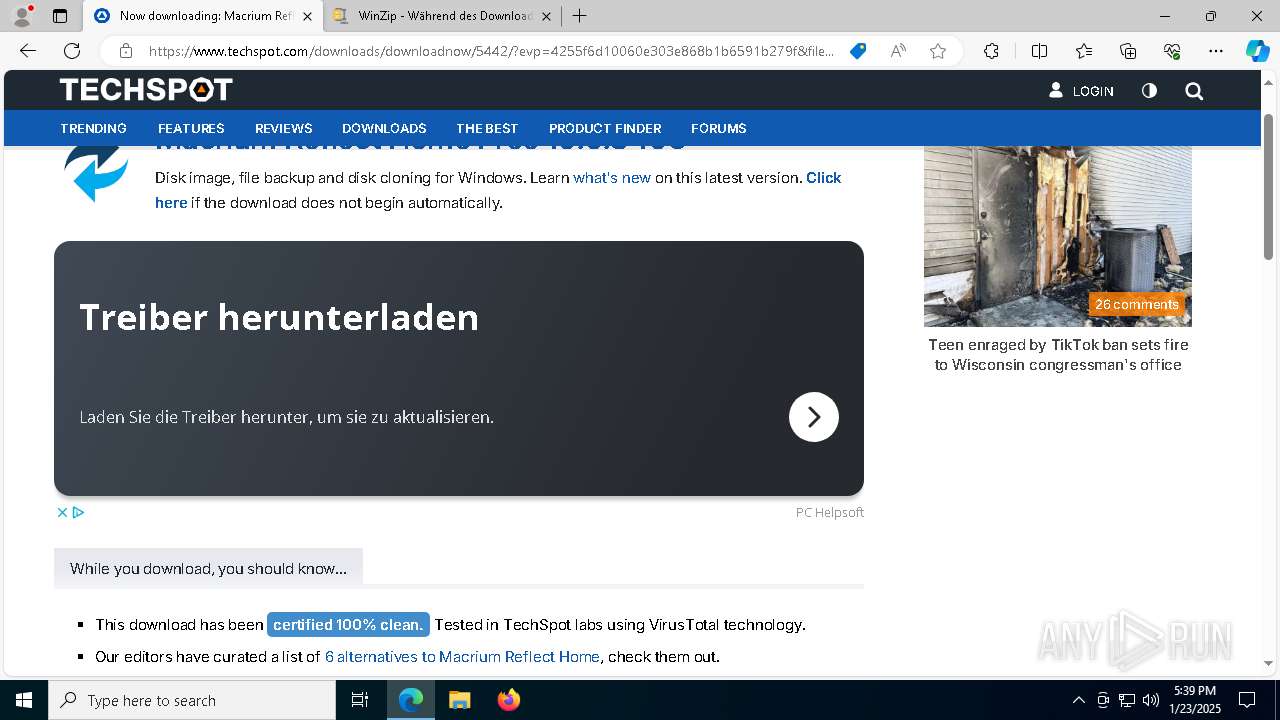
Task: Click the "26 comments" badge
Action: [1137, 304]
